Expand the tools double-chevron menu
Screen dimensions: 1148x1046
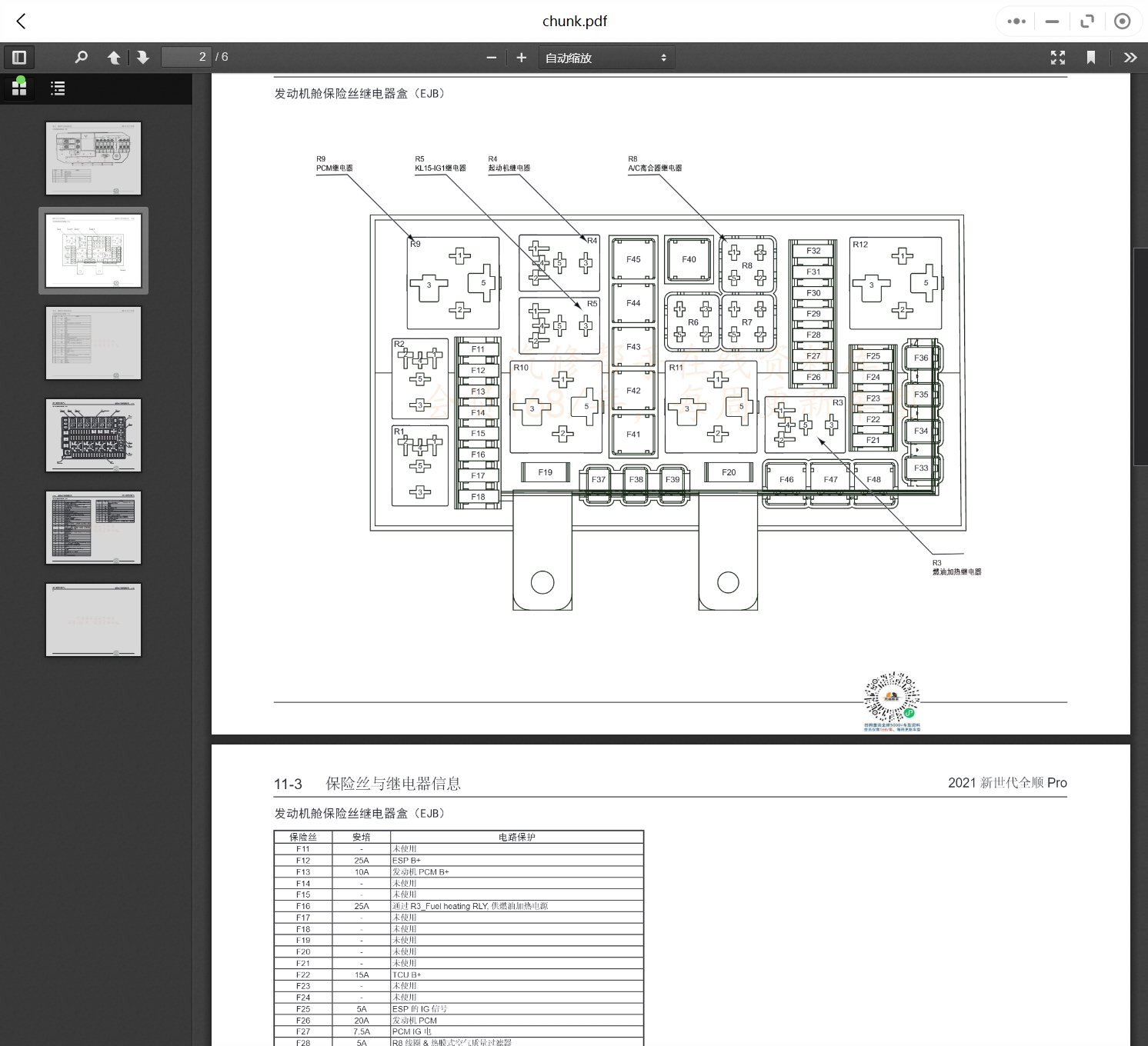click(x=1130, y=58)
